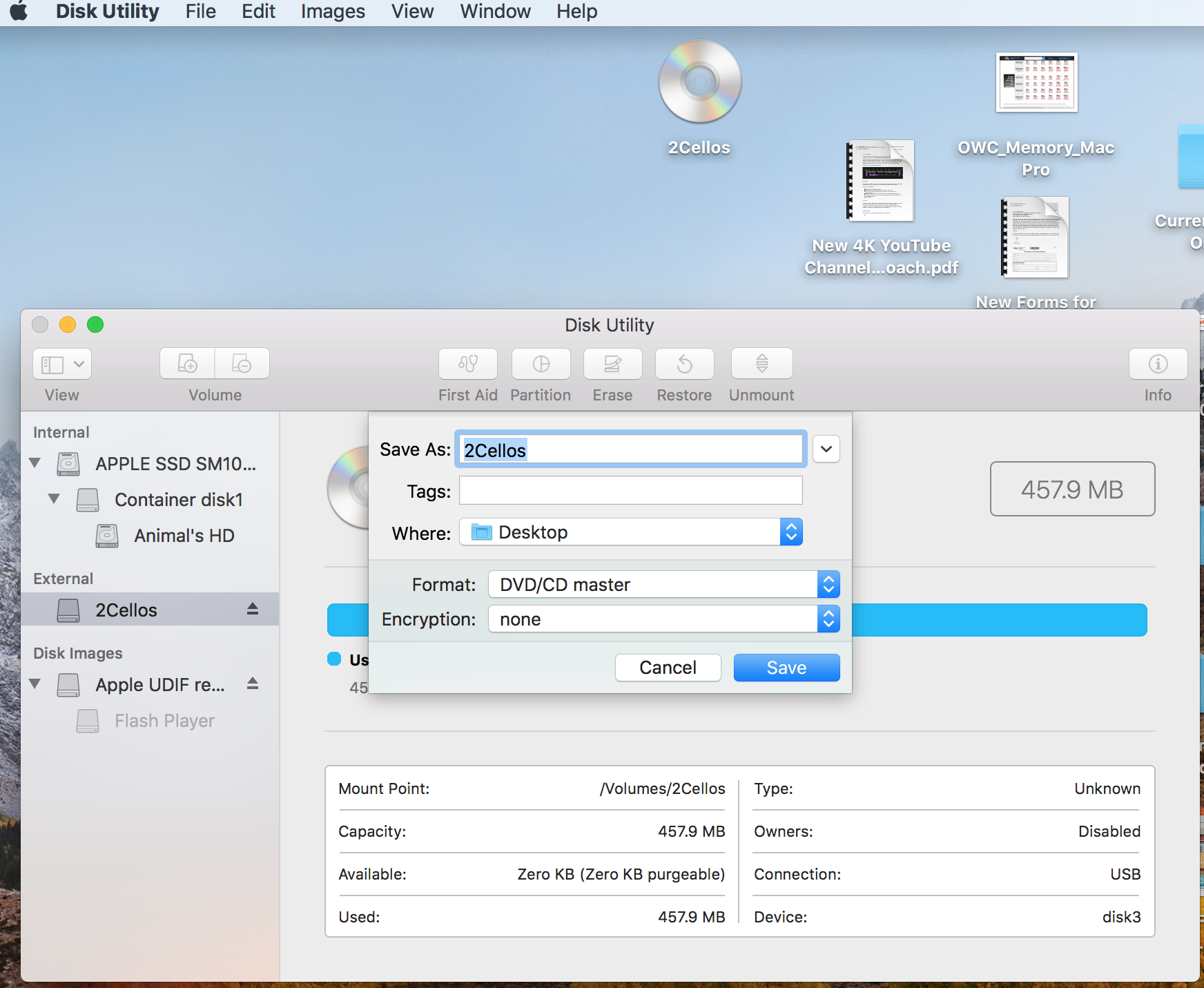Open the 2Cellos disc on desktop
The height and width of the screenshot is (988, 1204).
coord(699,81)
